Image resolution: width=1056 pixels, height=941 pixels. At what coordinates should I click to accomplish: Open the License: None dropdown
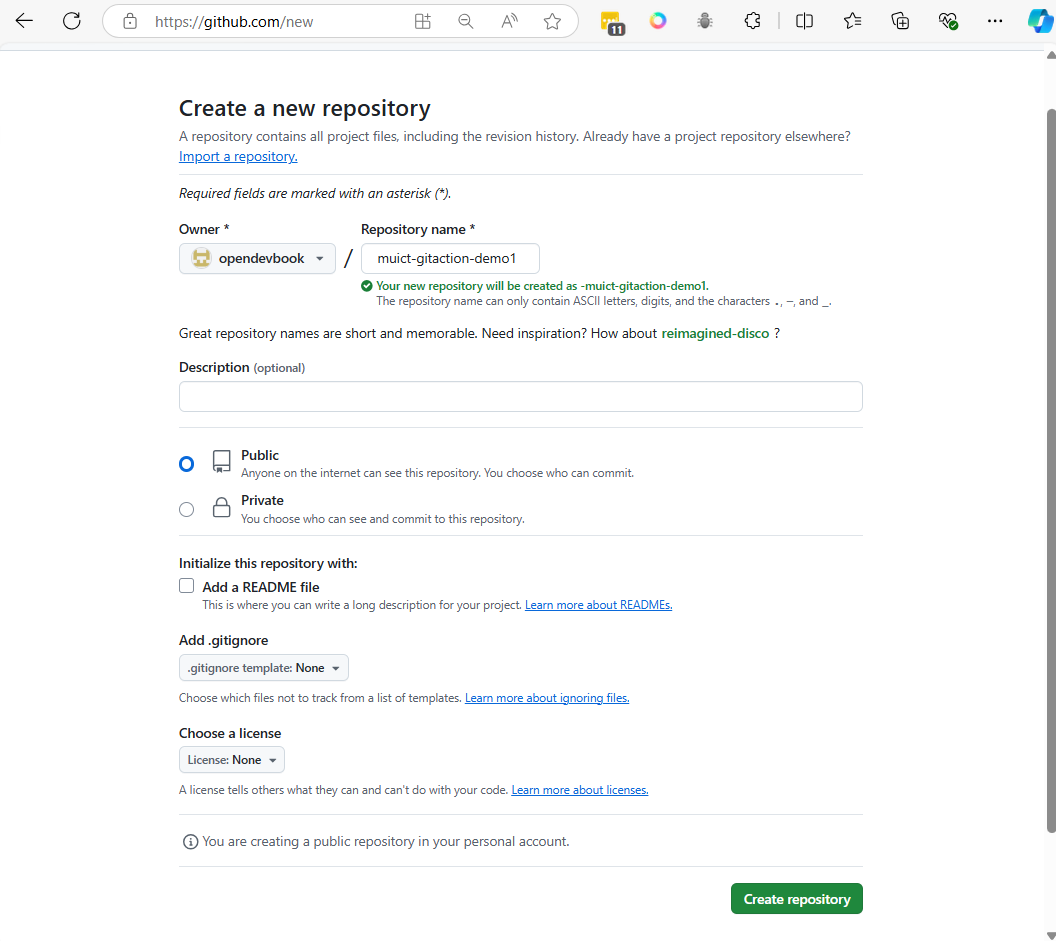tap(232, 760)
